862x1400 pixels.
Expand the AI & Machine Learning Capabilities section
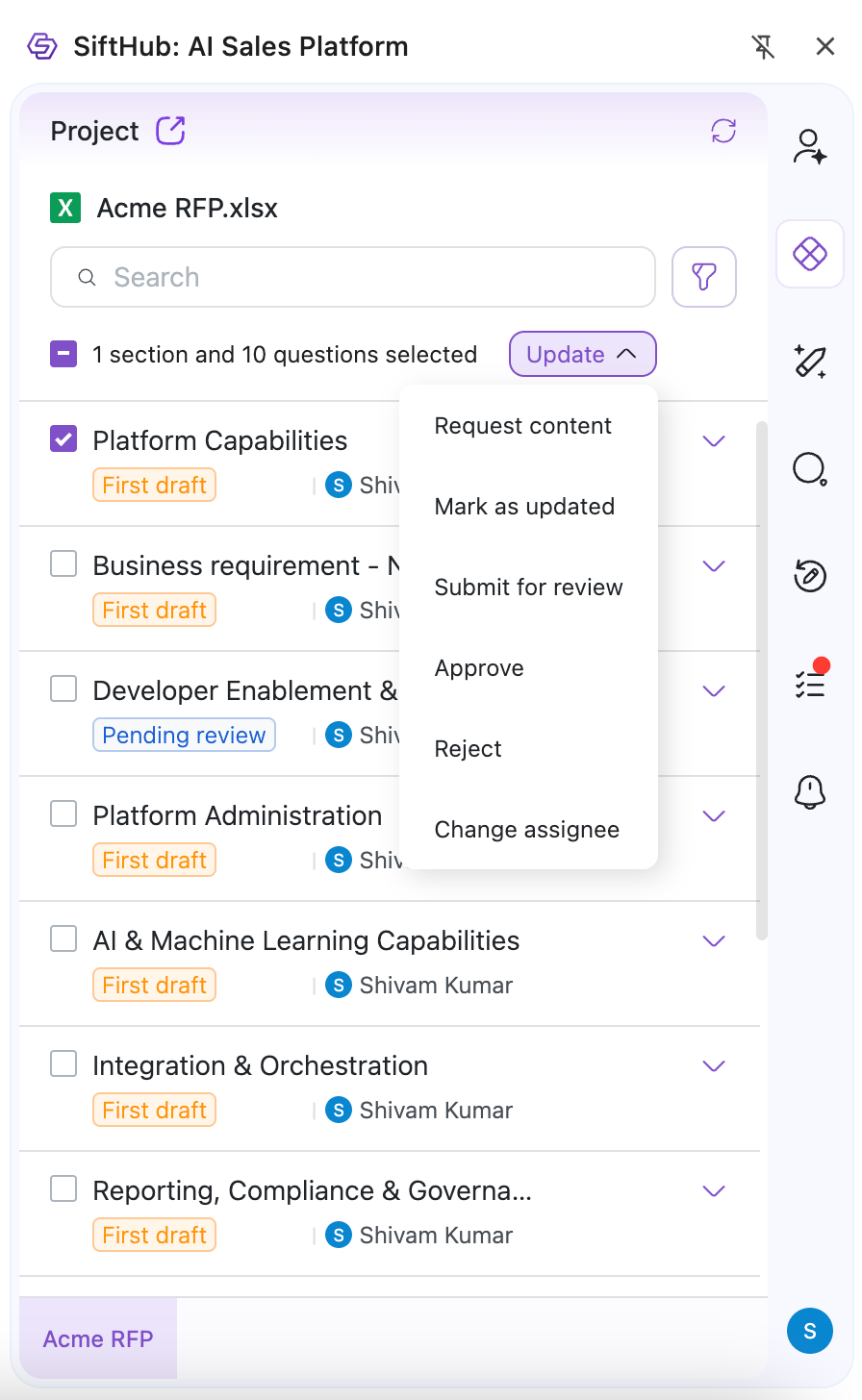pyautogui.click(x=713, y=940)
